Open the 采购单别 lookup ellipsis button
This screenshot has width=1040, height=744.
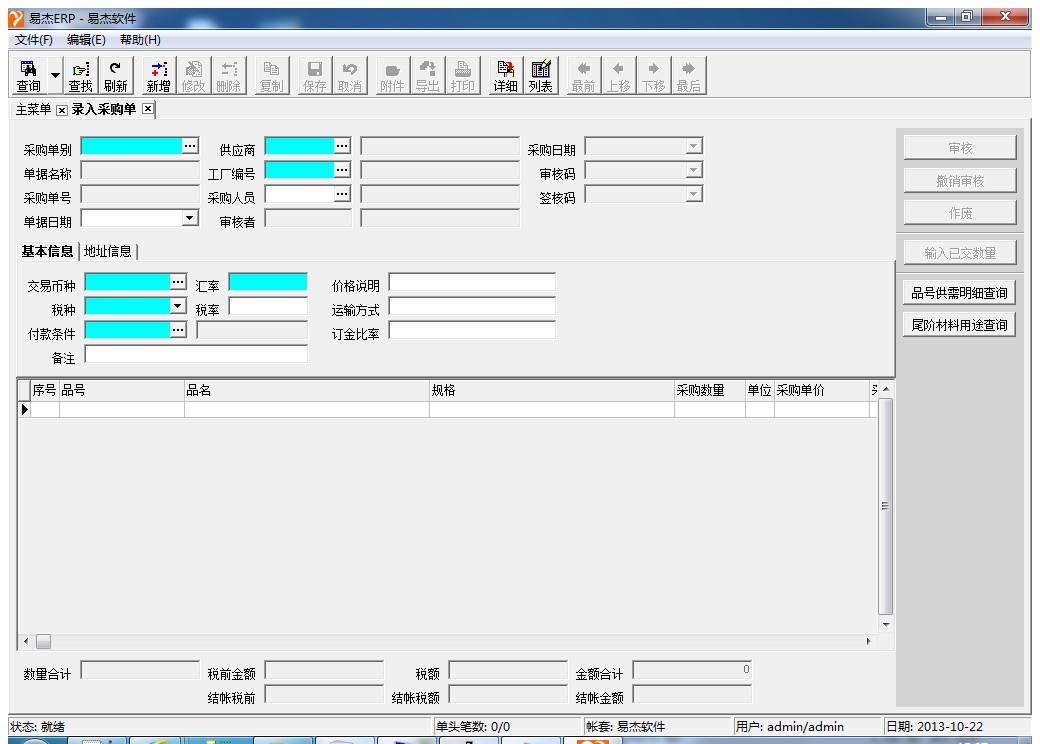pos(190,146)
